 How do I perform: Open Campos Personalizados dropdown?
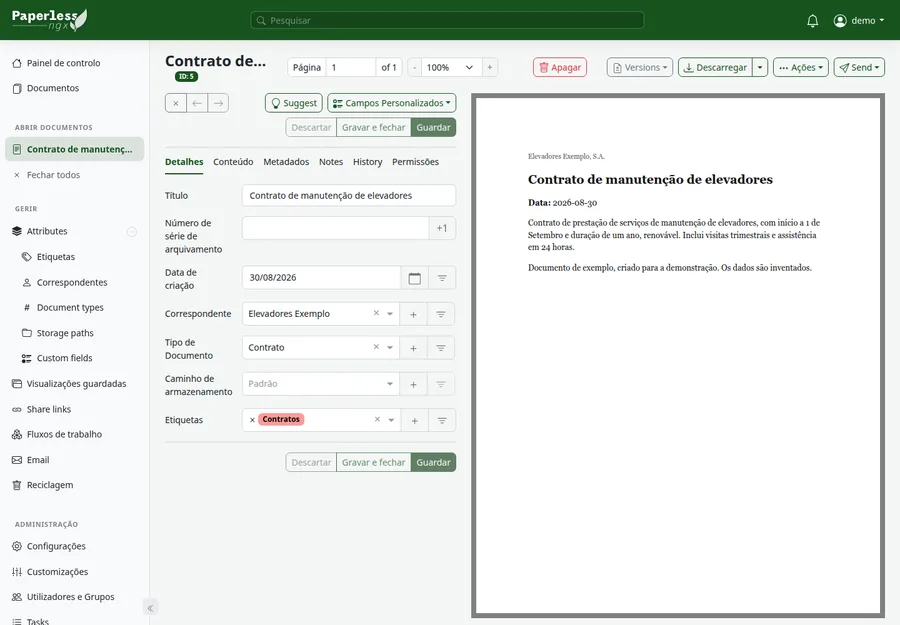pyautogui.click(x=391, y=103)
